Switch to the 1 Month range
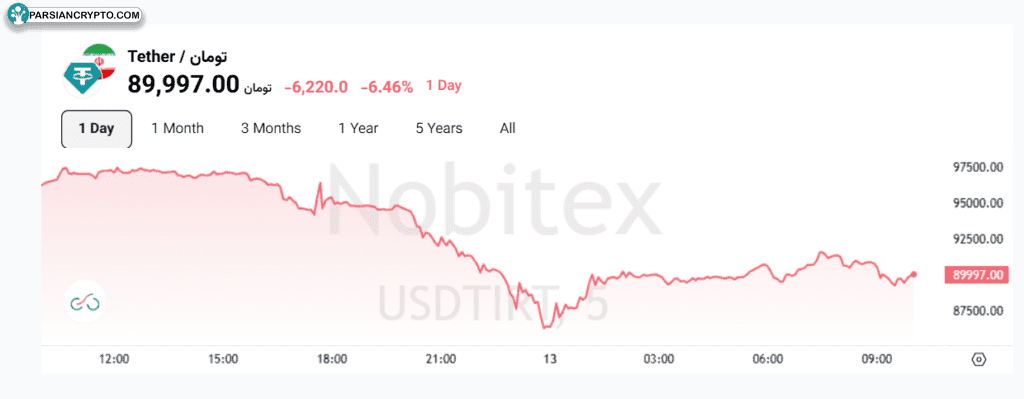This screenshot has height=399, width=1024. point(178,129)
